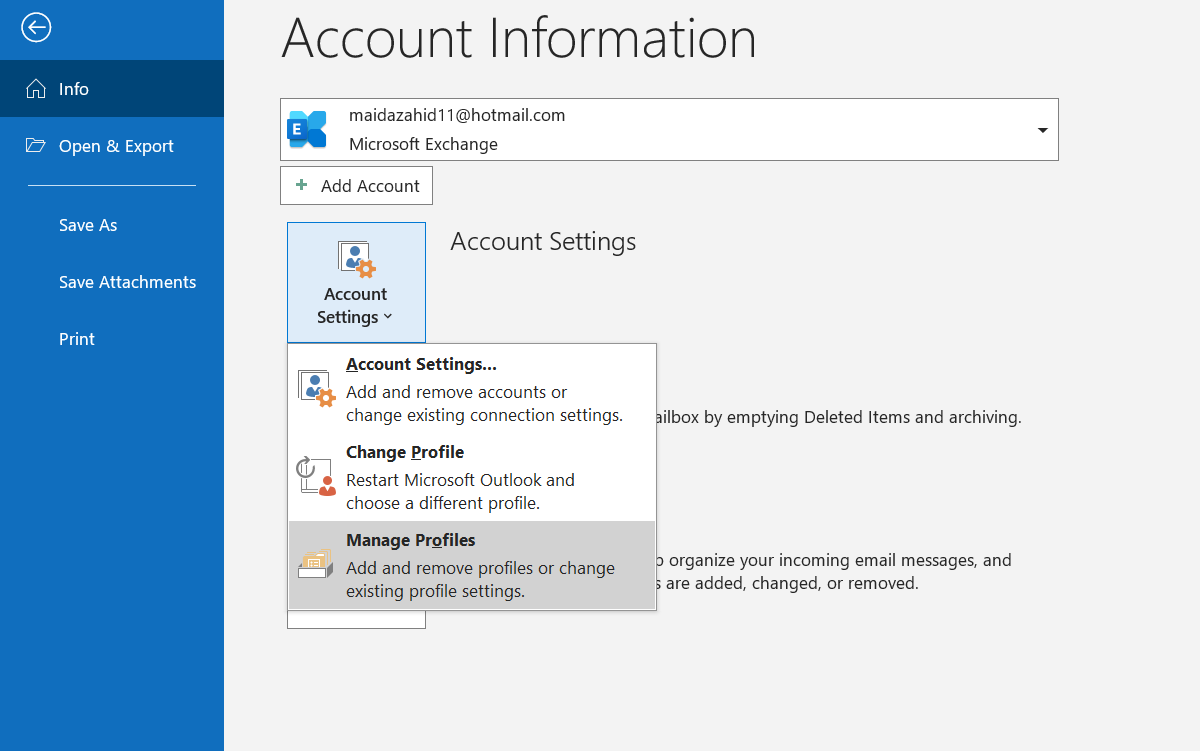
Task: Select Manage Profiles menu entry
Action: point(472,565)
